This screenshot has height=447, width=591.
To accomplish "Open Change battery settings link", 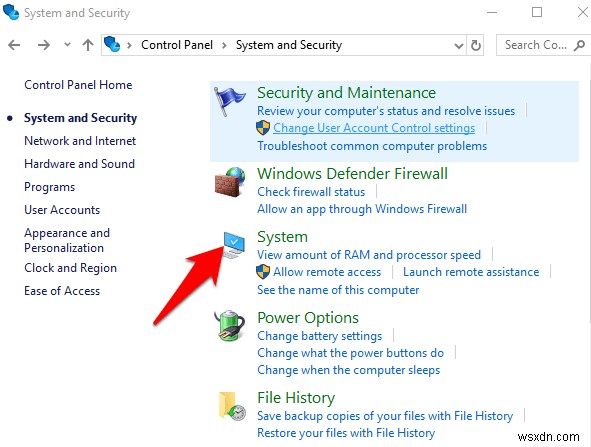I will pyautogui.click(x=319, y=336).
